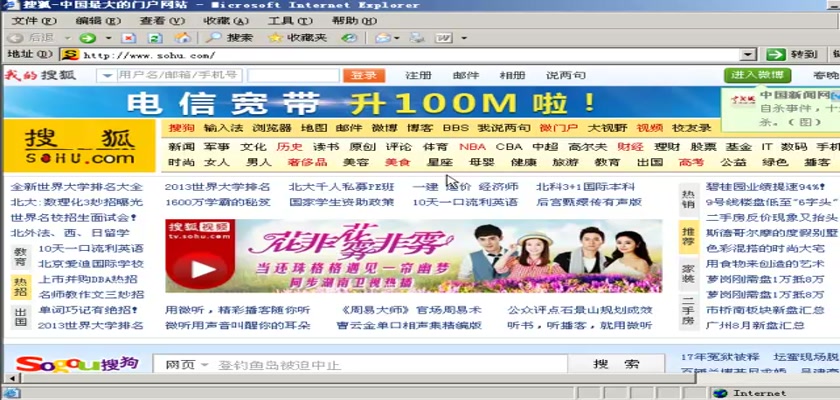Open the 微门户 link in nav
Viewport: 840px width, 400px height.
pos(558,128)
